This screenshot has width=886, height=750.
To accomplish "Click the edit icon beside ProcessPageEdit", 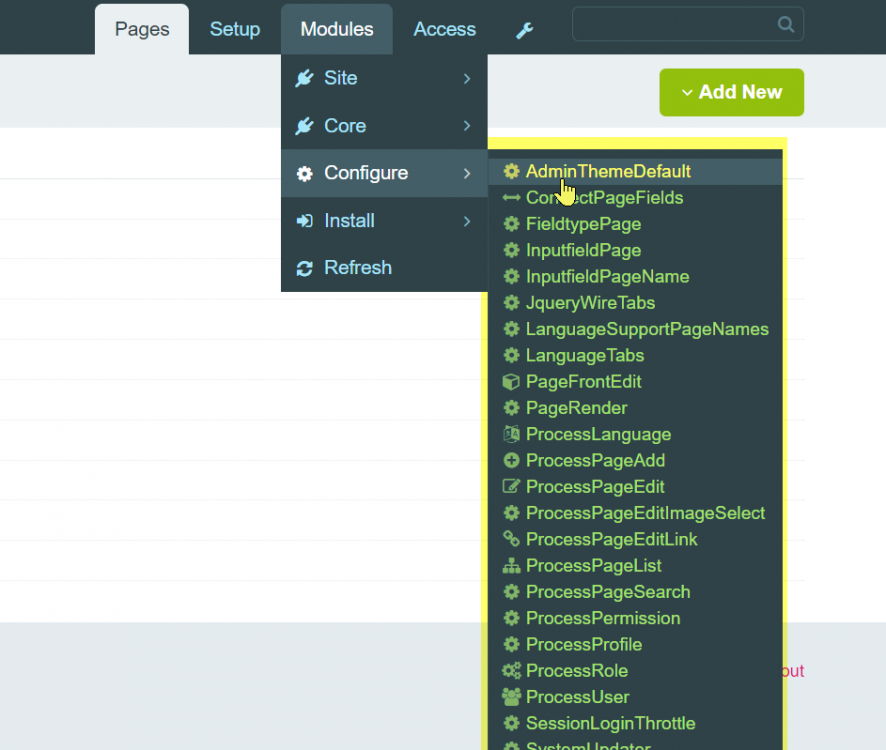I will 511,487.
